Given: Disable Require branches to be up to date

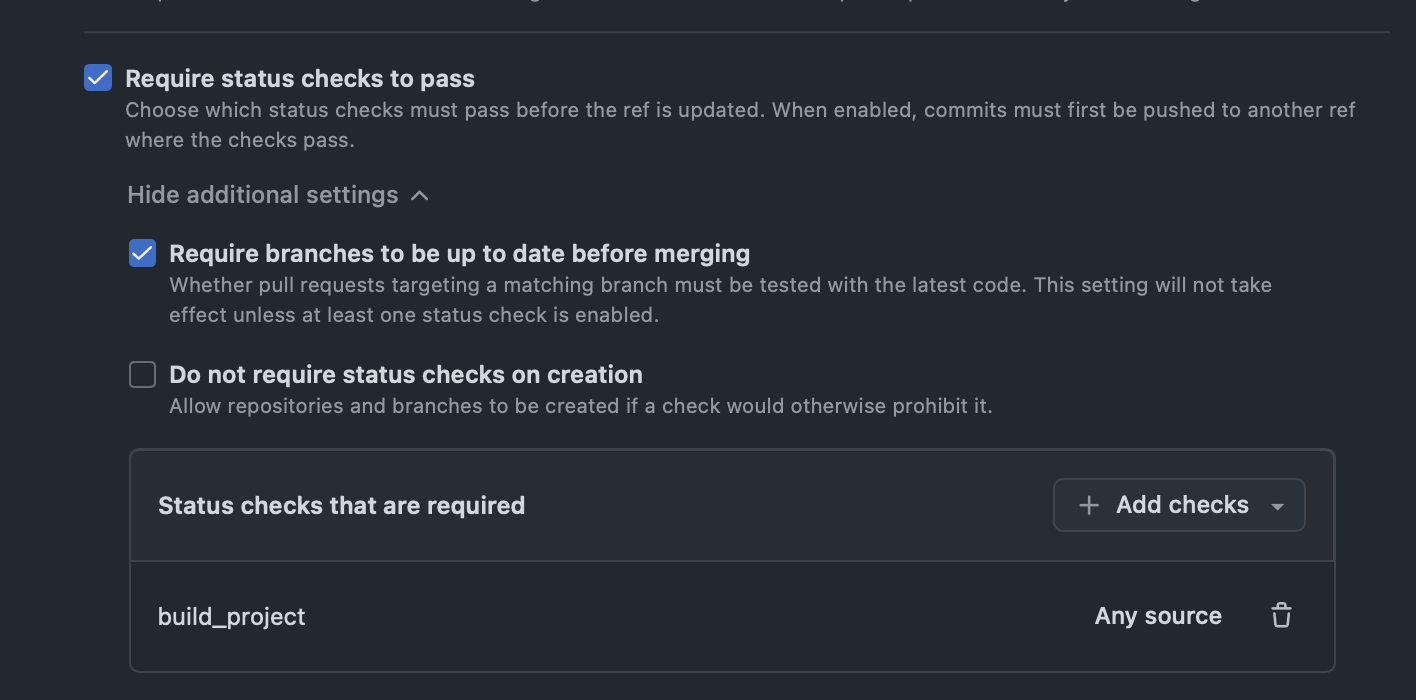Looking at the screenshot, I should pos(143,253).
